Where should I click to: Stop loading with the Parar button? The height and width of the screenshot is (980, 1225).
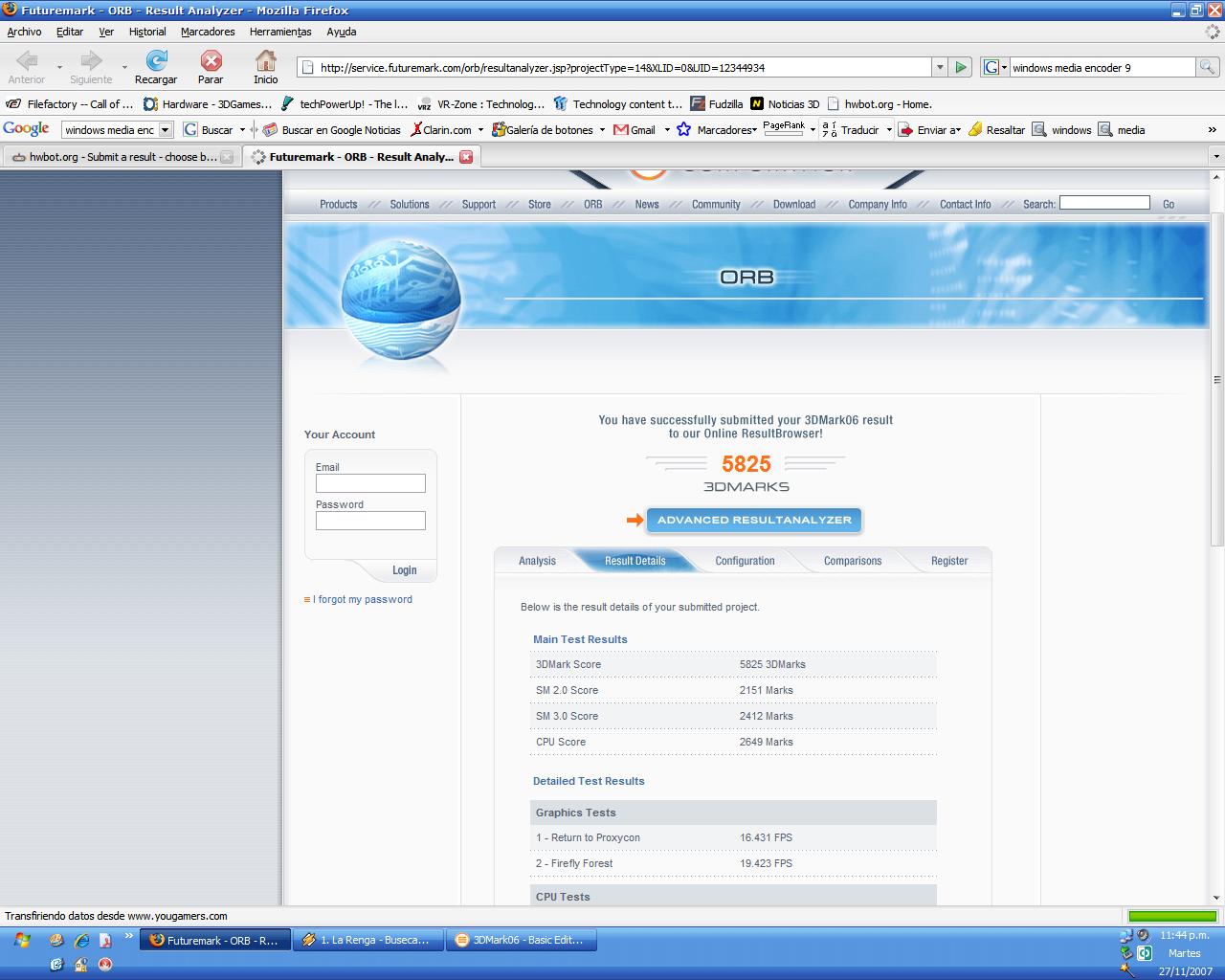pyautogui.click(x=211, y=67)
